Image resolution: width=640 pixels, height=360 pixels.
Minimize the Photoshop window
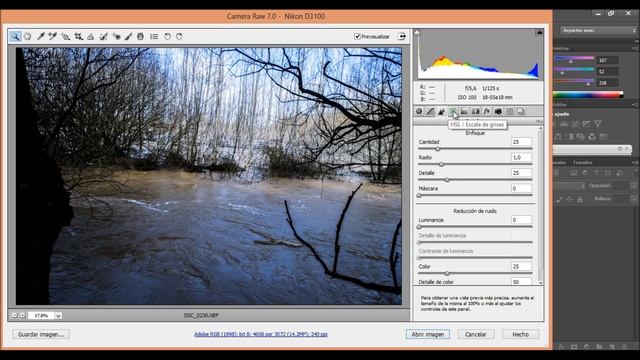pos(598,13)
